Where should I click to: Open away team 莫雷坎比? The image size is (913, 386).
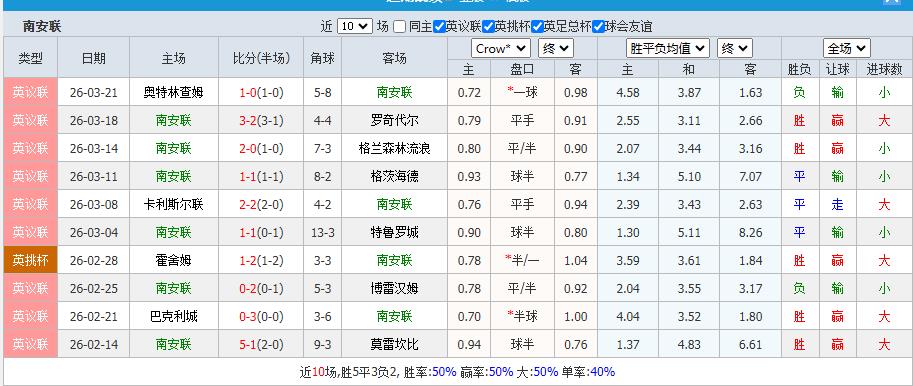pyautogui.click(x=394, y=344)
